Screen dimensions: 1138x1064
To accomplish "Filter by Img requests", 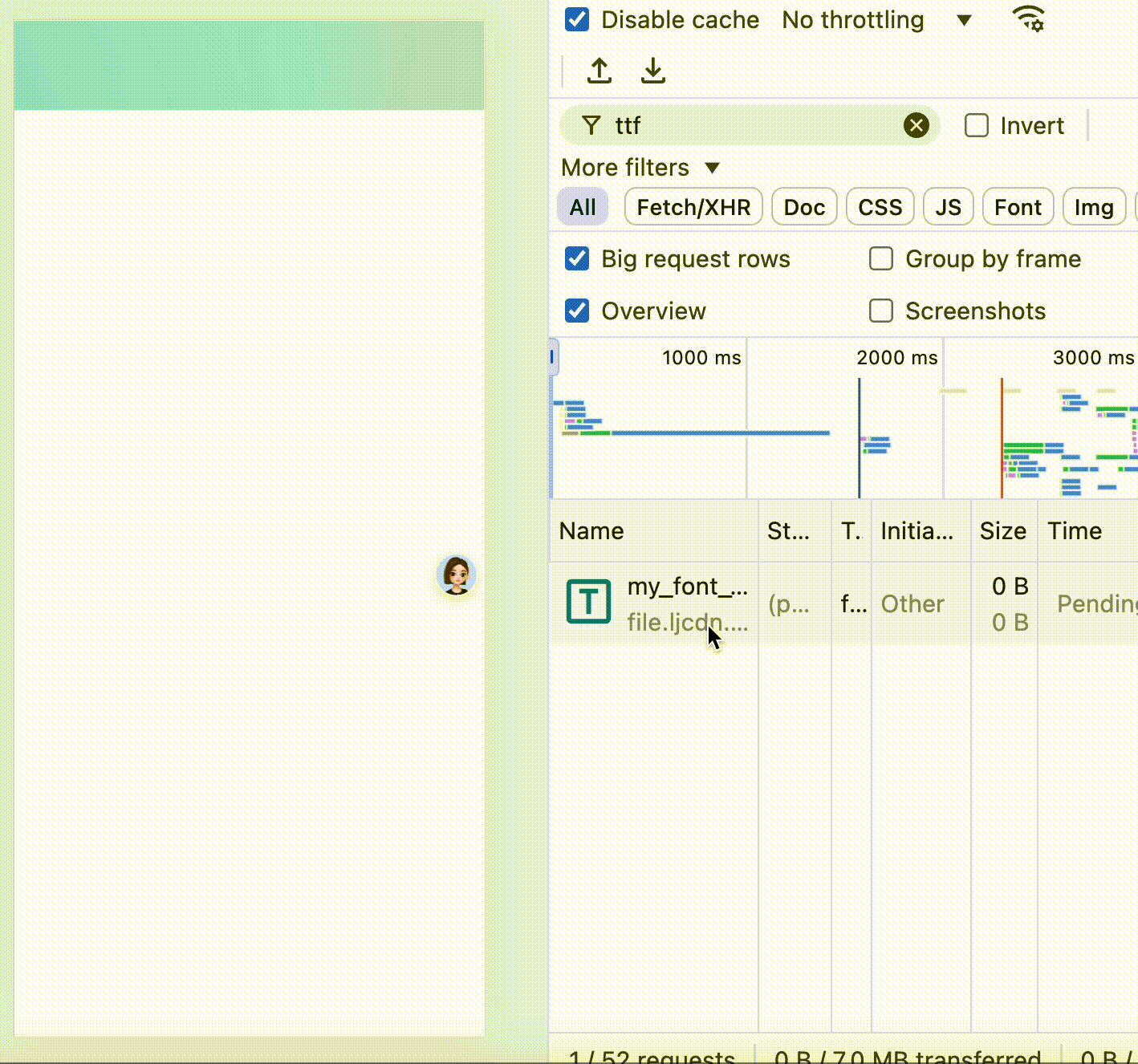I will click(1094, 207).
